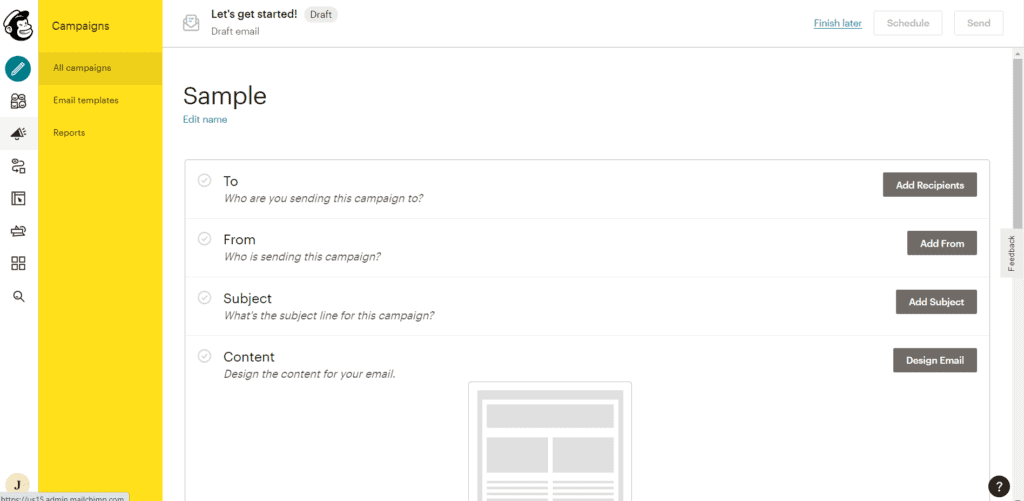Screen dimensions: 1024x501
Task: Go to Reports in the menu
Action: 69,132
